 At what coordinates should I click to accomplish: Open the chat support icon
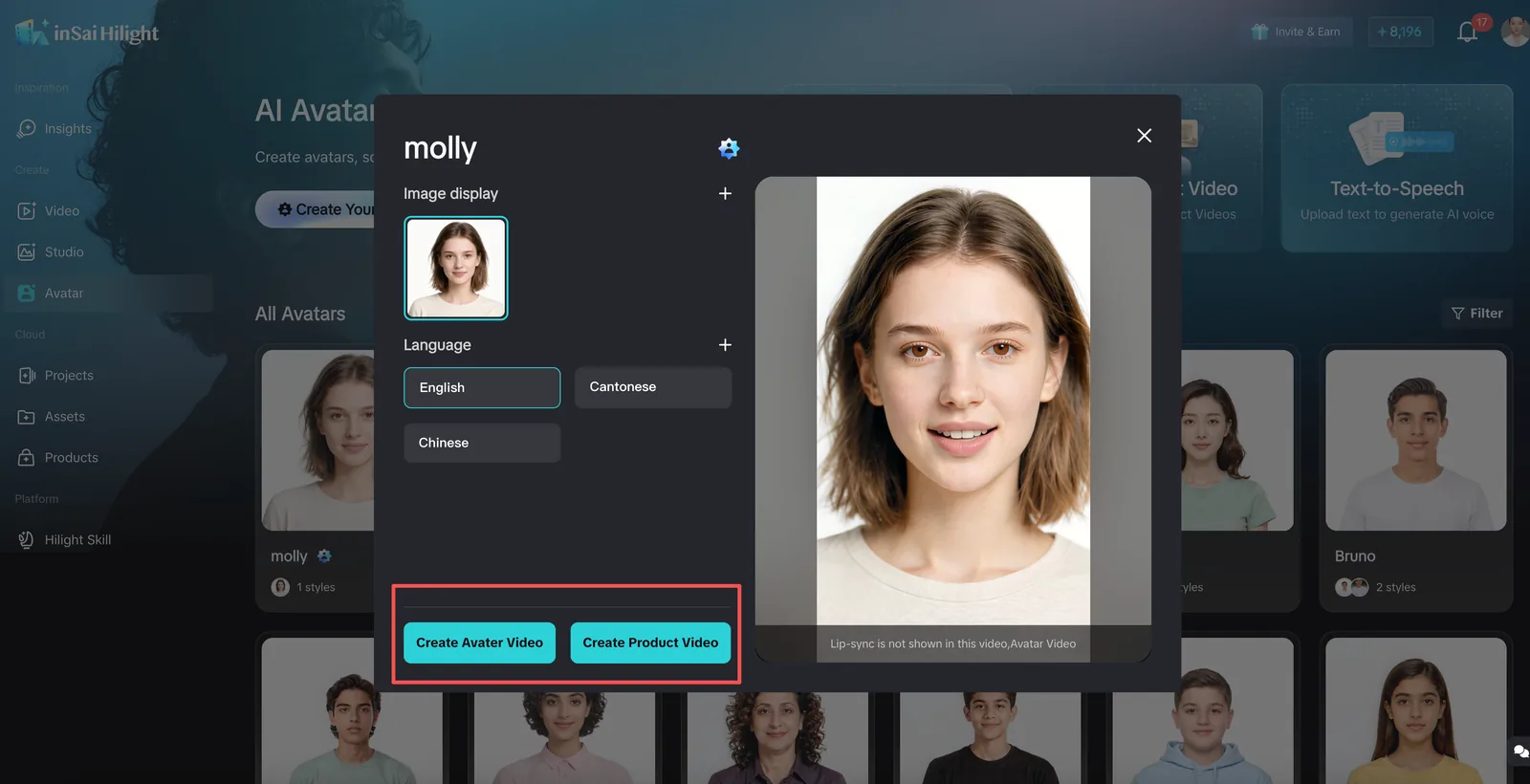click(1519, 751)
